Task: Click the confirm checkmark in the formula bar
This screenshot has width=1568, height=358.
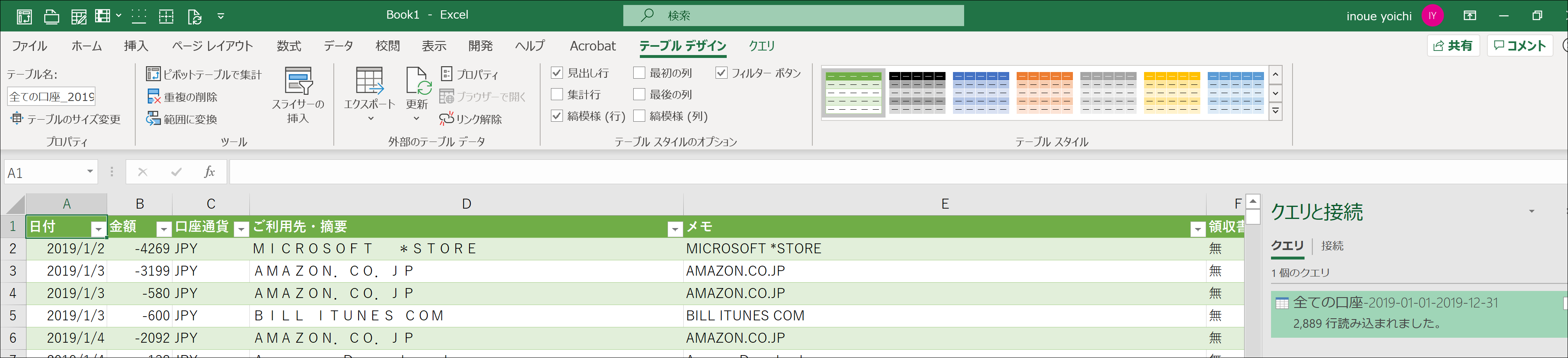Action: (177, 172)
